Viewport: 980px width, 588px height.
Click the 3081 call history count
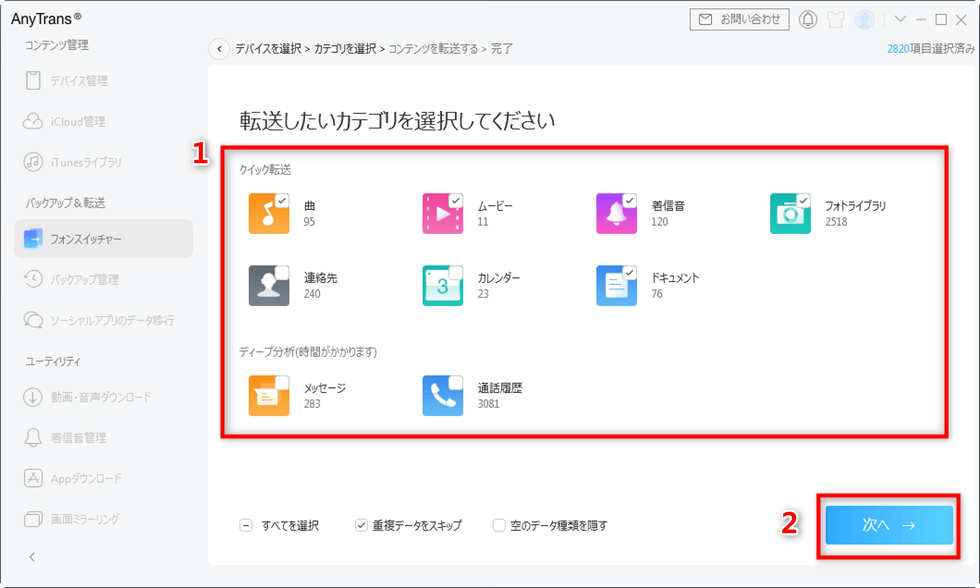(489, 404)
